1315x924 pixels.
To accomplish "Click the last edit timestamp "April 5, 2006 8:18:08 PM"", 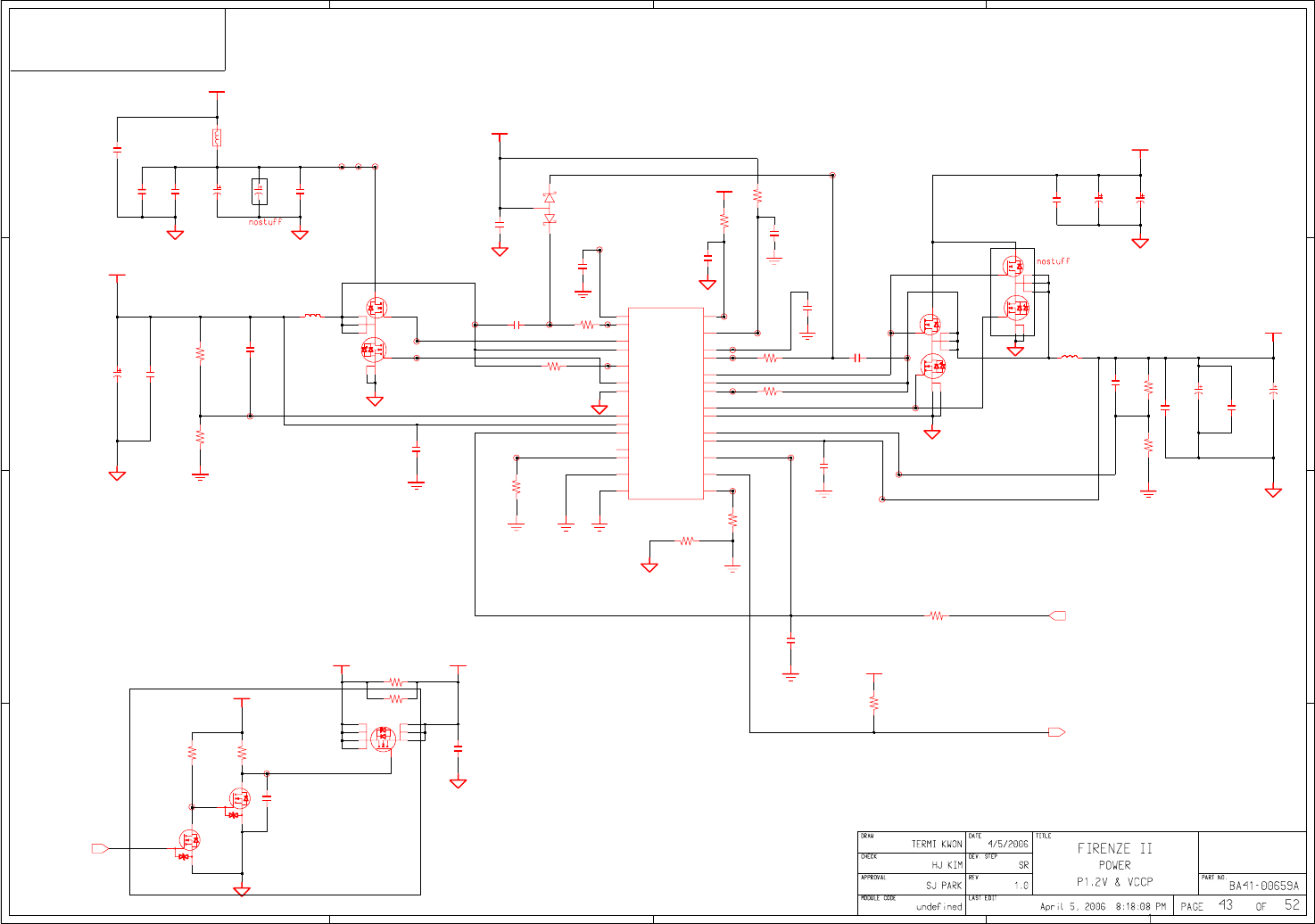I will (1103, 907).
